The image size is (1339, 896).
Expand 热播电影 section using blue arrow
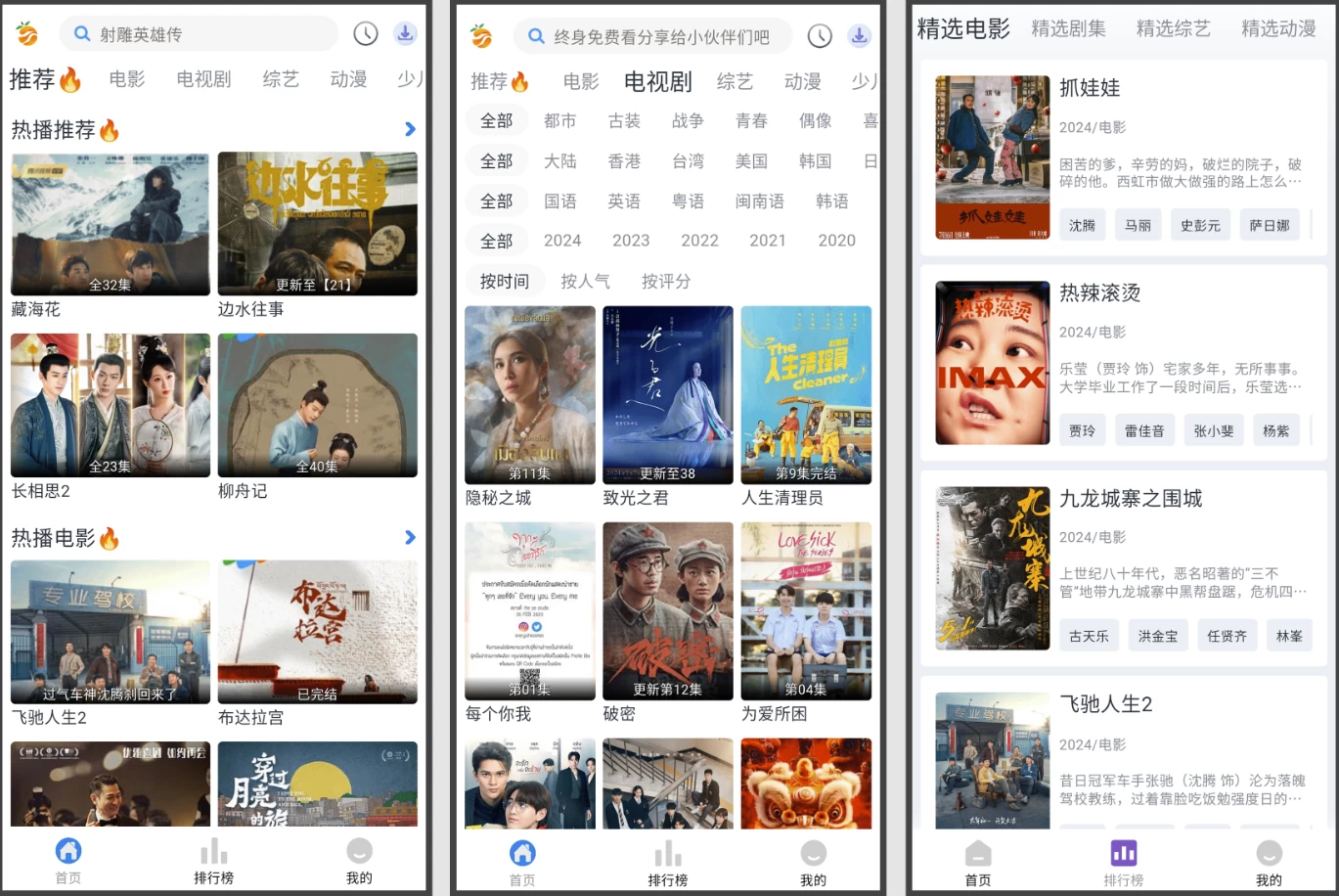coord(410,537)
